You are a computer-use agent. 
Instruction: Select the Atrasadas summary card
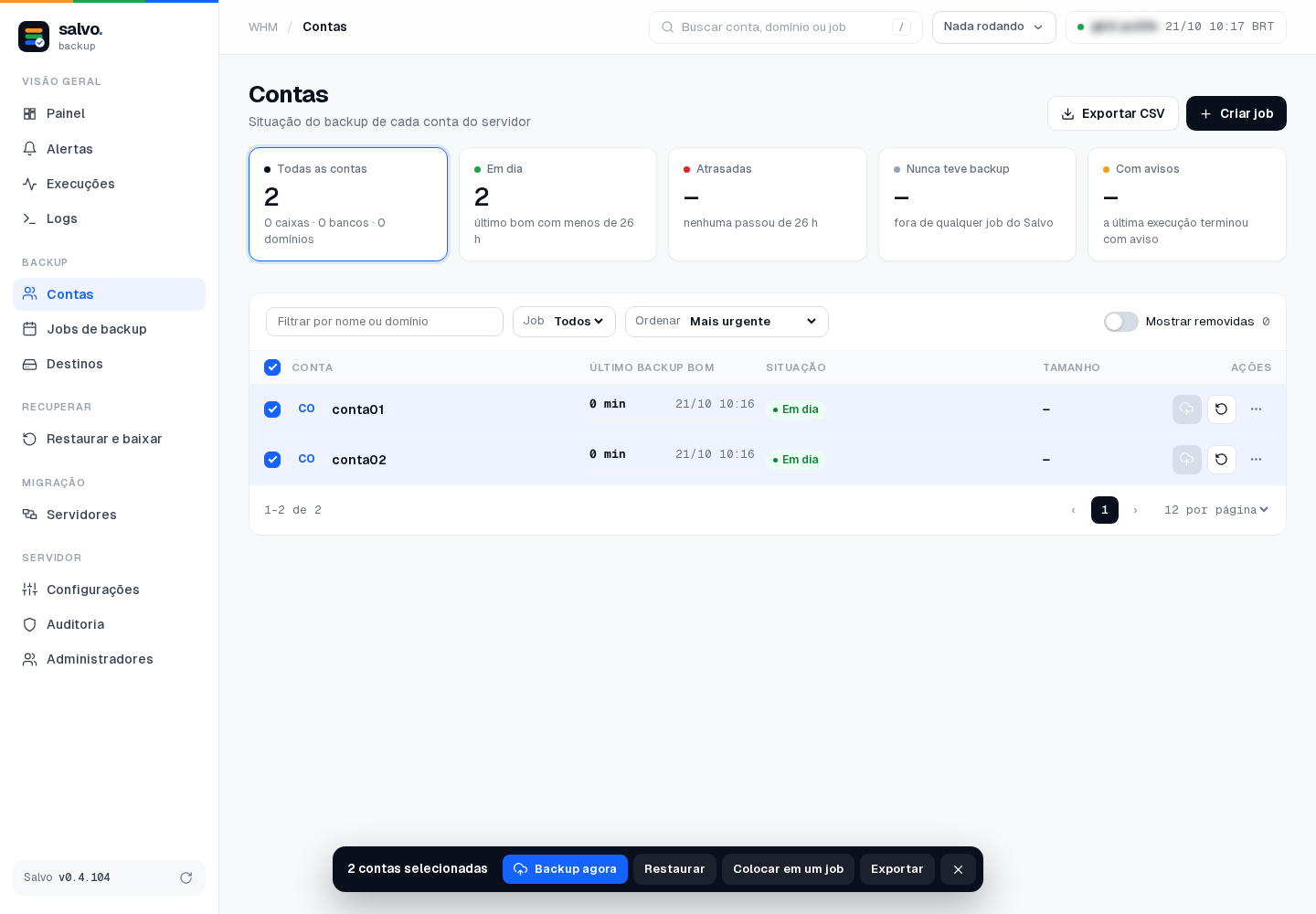tap(768, 205)
